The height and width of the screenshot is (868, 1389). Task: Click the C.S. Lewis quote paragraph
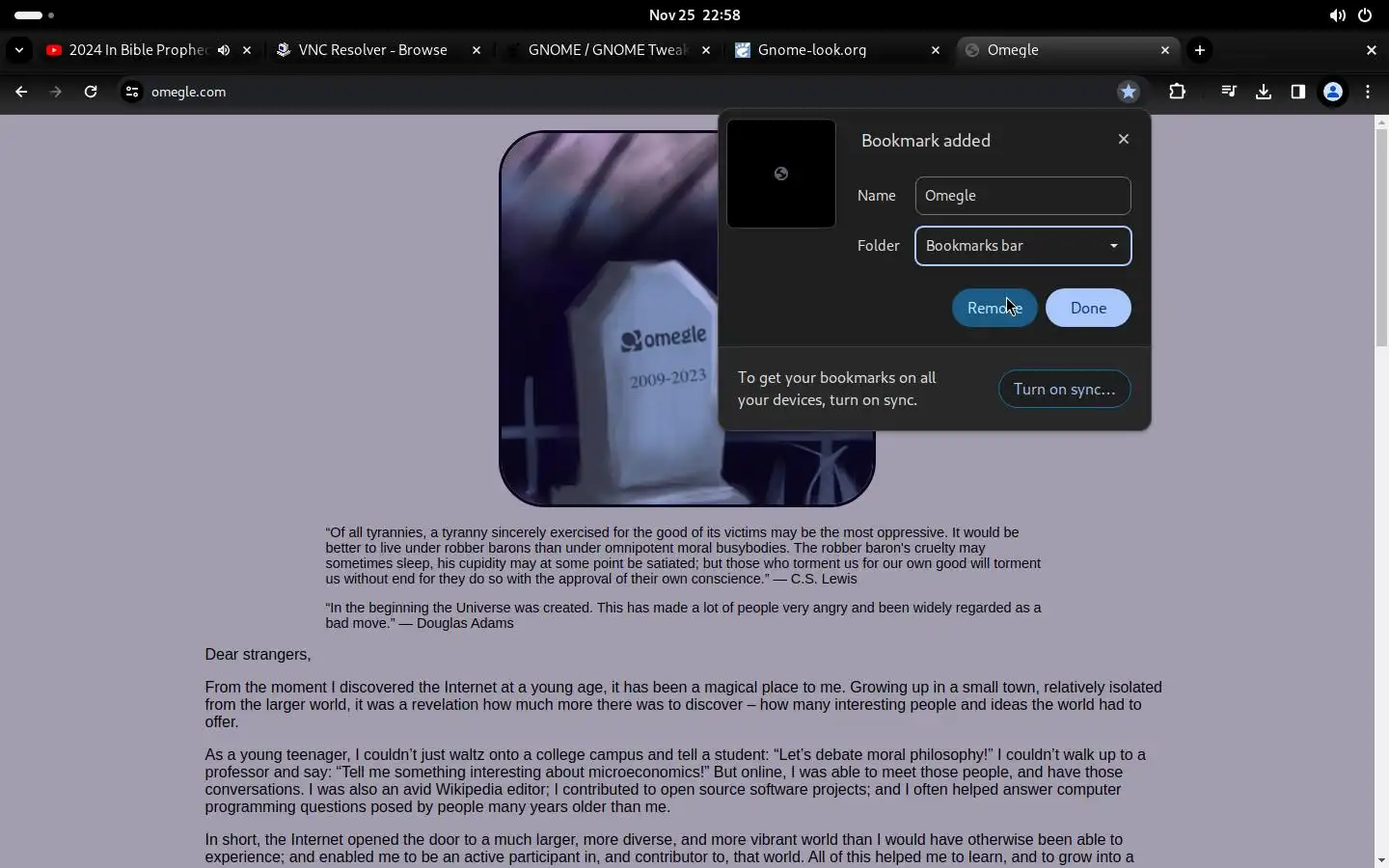[683, 556]
